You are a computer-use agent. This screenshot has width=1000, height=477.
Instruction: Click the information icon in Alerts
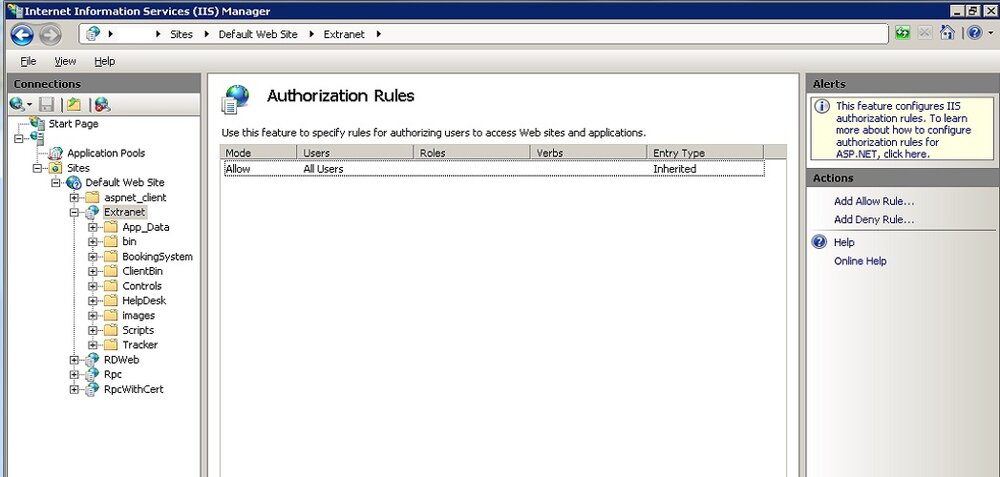[823, 106]
